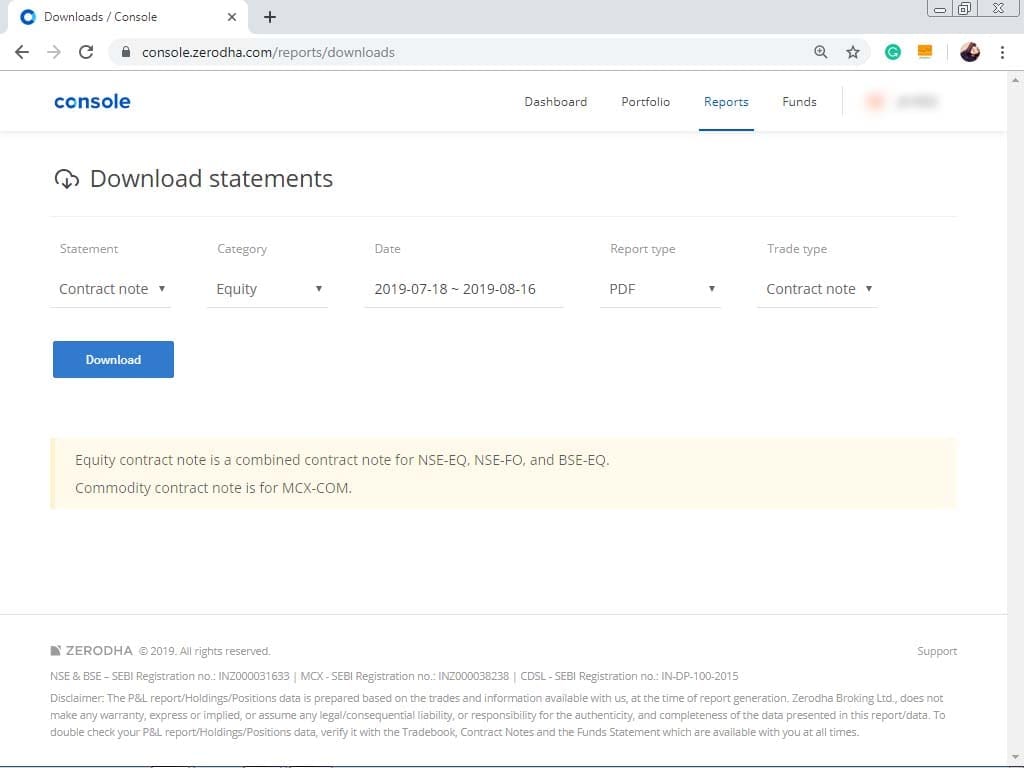
Task: Open a new browser tab
Action: click(x=270, y=17)
